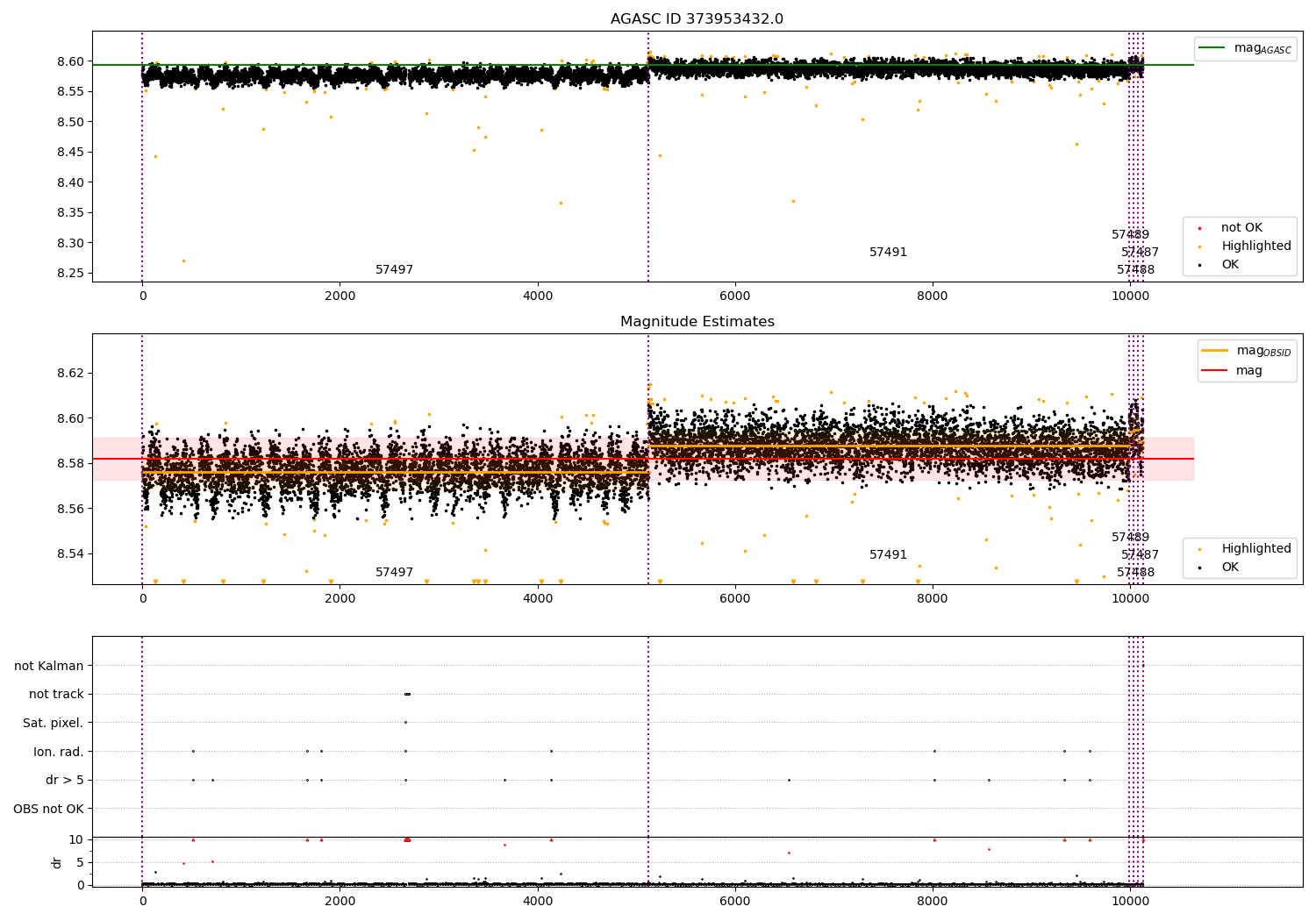Click the 'not track' axis label
The image size is (1316, 921).
pos(56,695)
